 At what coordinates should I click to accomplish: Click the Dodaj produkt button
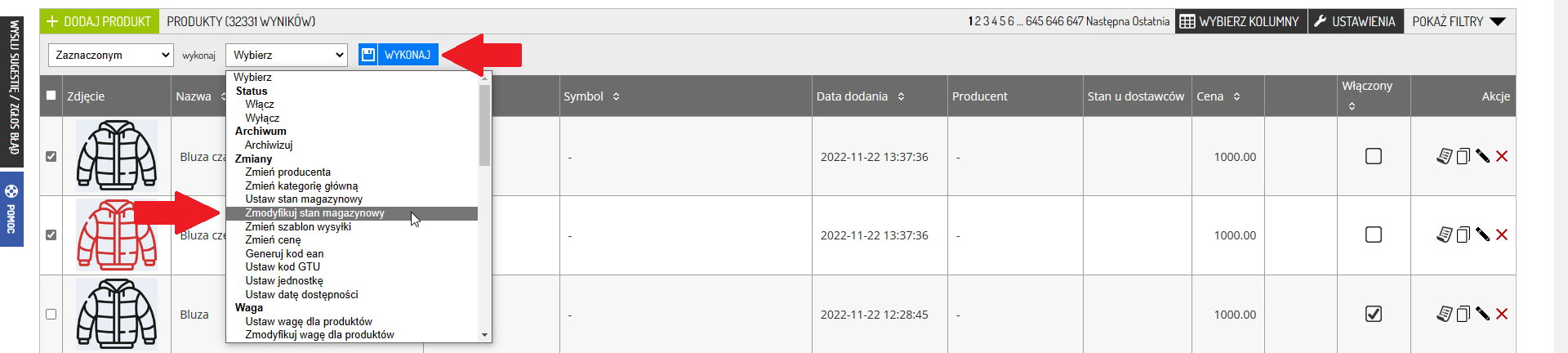[x=100, y=21]
